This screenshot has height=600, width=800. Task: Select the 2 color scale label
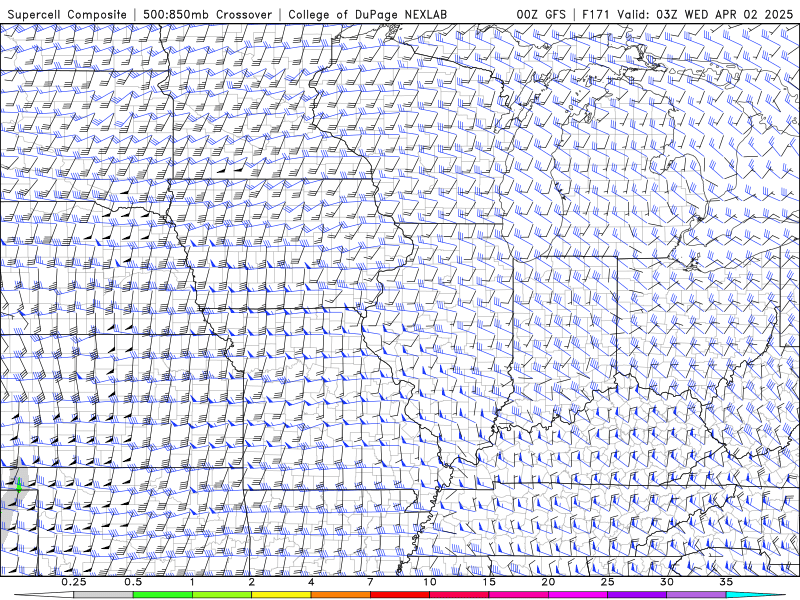tap(252, 582)
